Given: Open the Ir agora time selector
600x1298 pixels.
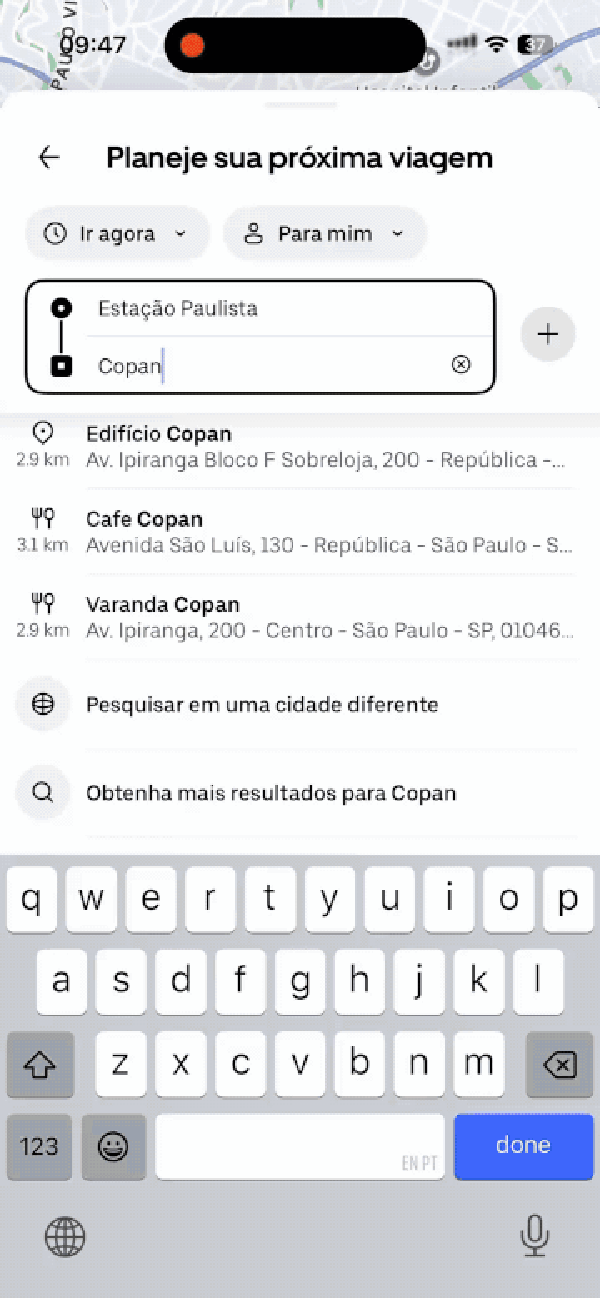Looking at the screenshot, I should [117, 233].
